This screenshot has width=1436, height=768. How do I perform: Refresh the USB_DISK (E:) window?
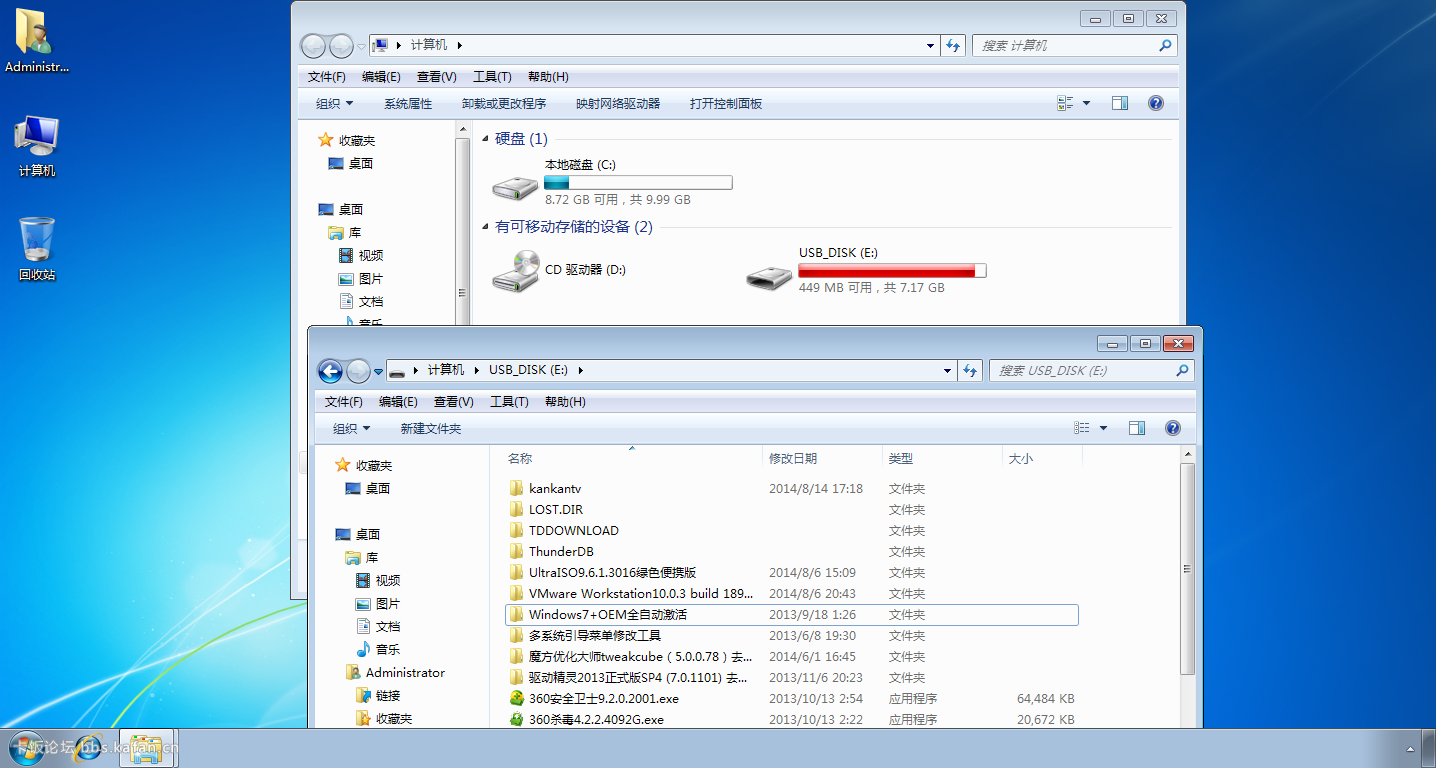coord(970,370)
